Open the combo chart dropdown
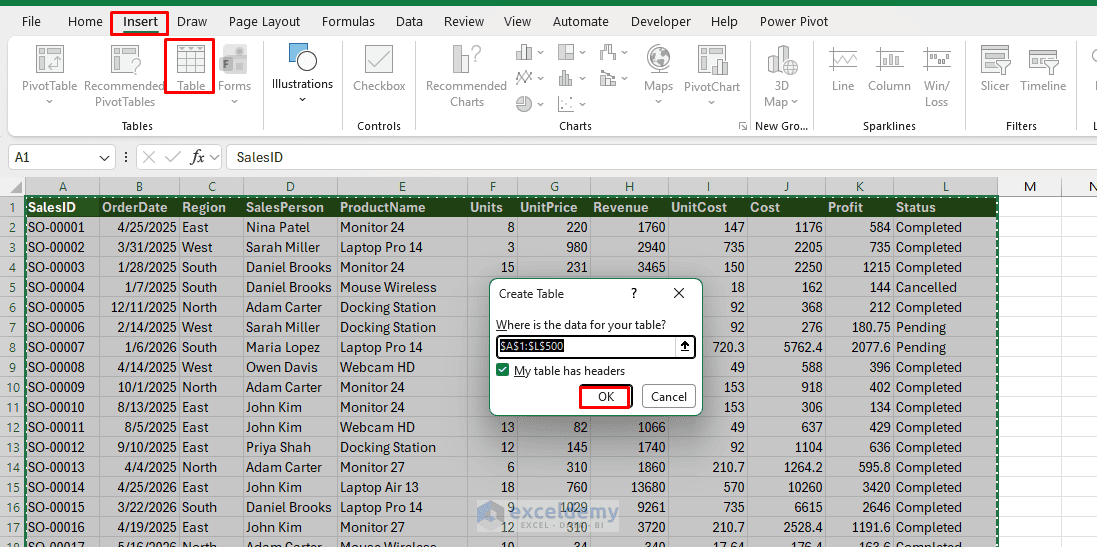Screen dimensions: 1097x547 coord(624,78)
